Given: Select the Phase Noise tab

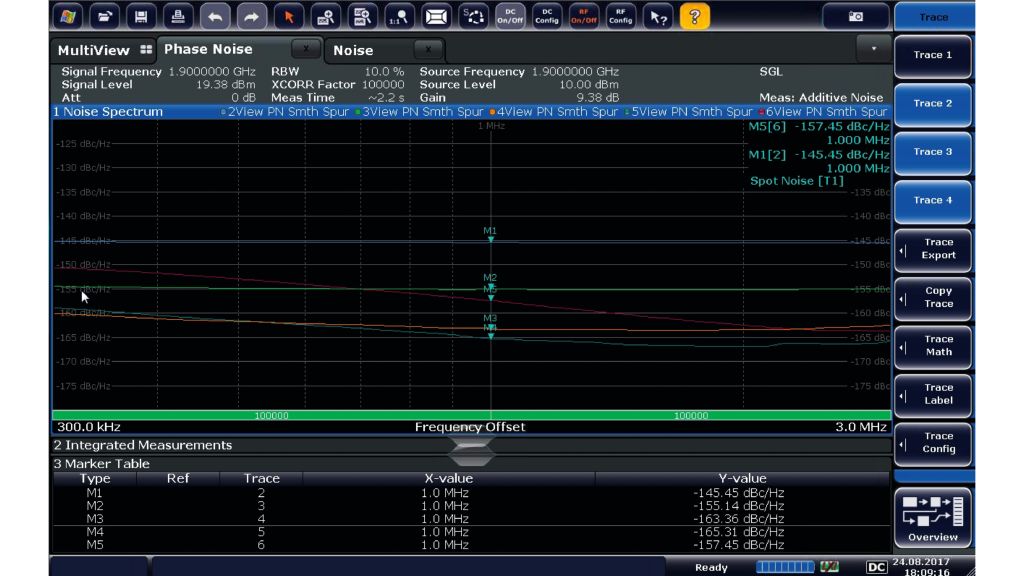Looking at the screenshot, I should pos(208,49).
